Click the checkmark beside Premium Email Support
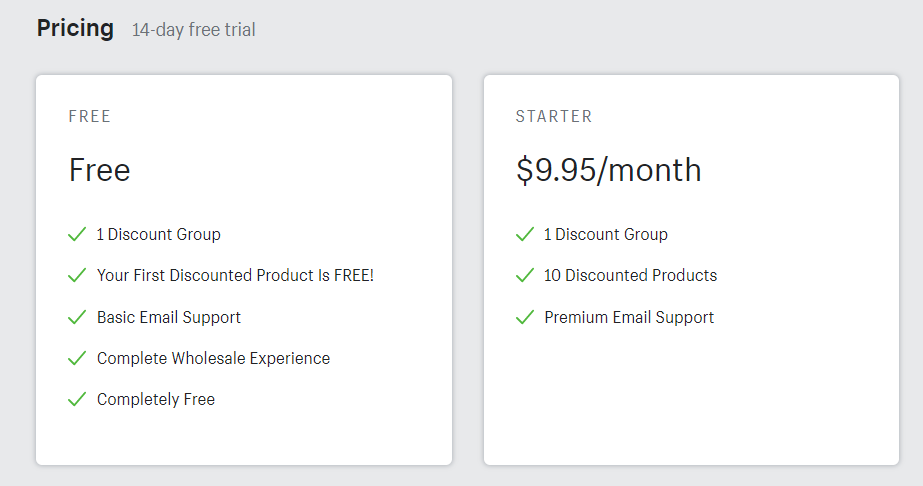The height and width of the screenshot is (486, 923). (x=525, y=318)
